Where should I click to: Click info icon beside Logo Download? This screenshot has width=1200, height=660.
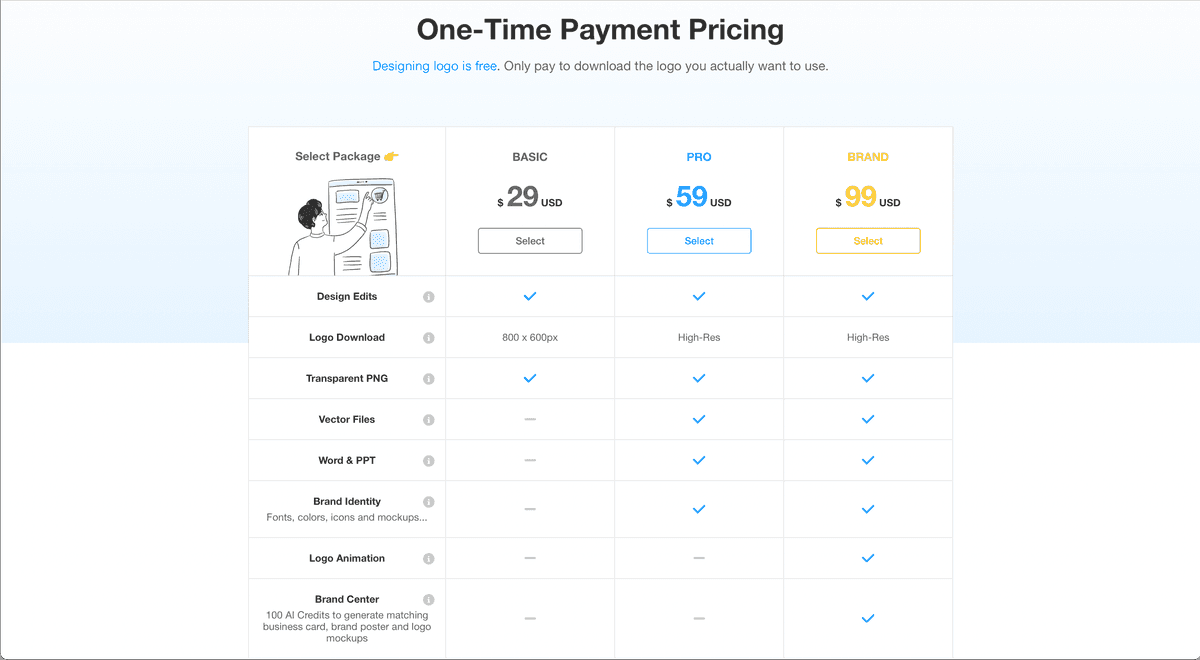point(429,338)
